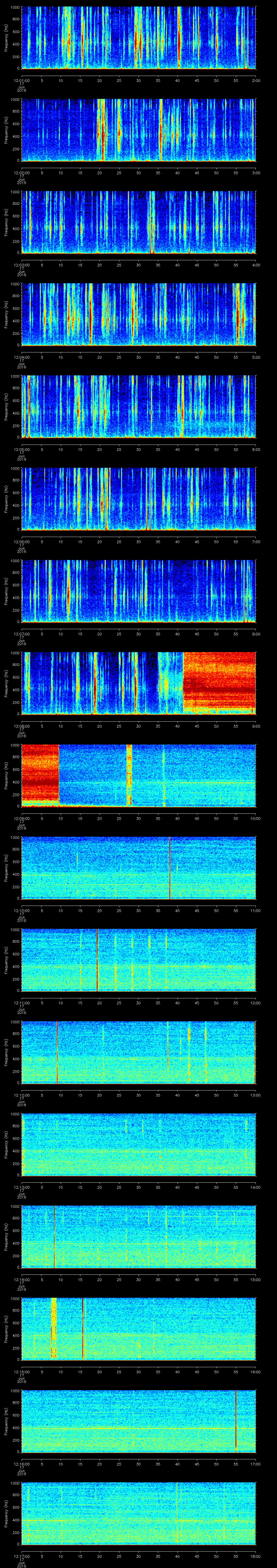The width and height of the screenshot is (277, 1568).
Task: Click the 9:00 end time label
Action: click(x=256, y=726)
